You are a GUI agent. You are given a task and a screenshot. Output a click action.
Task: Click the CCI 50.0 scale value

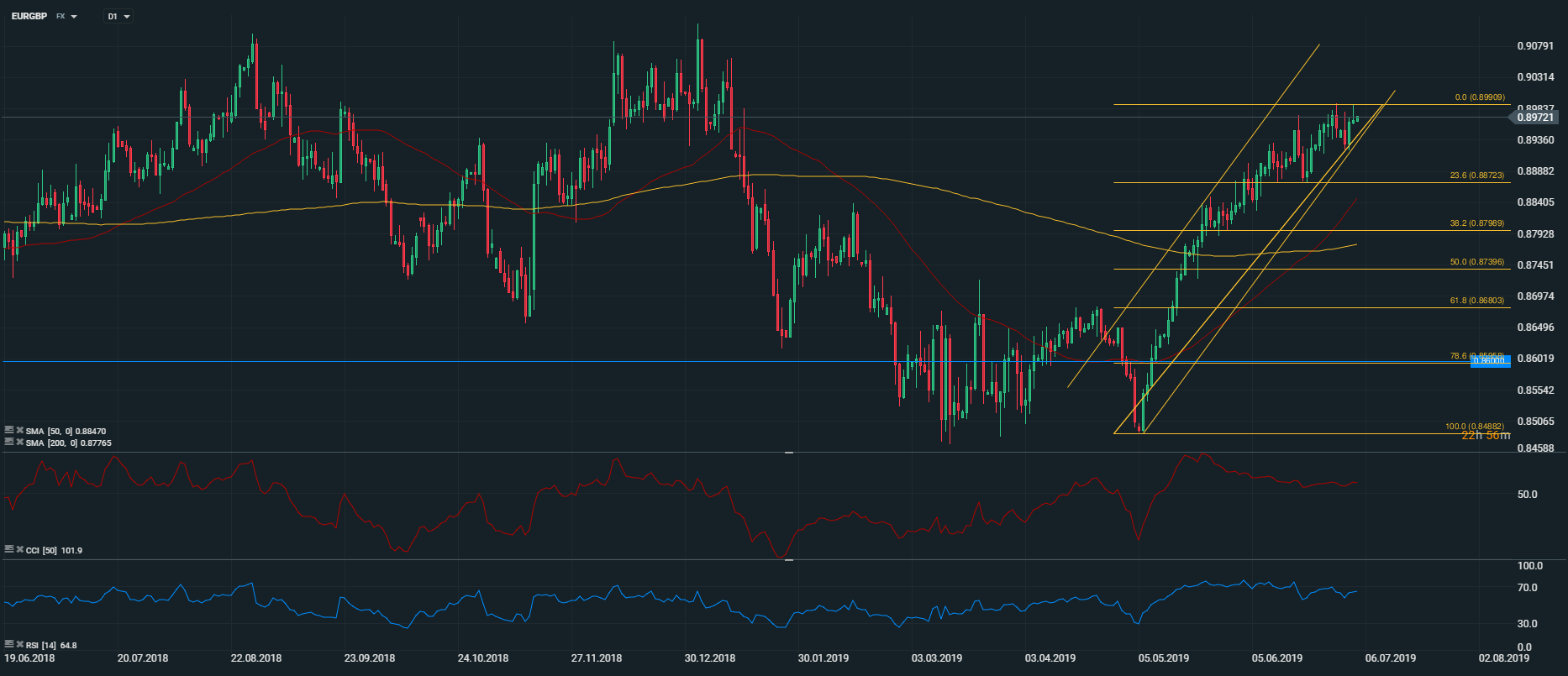pos(1528,495)
